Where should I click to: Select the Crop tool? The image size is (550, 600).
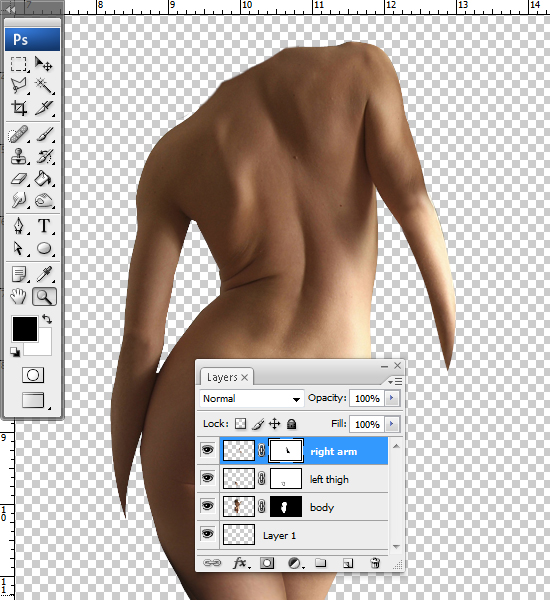(19, 108)
